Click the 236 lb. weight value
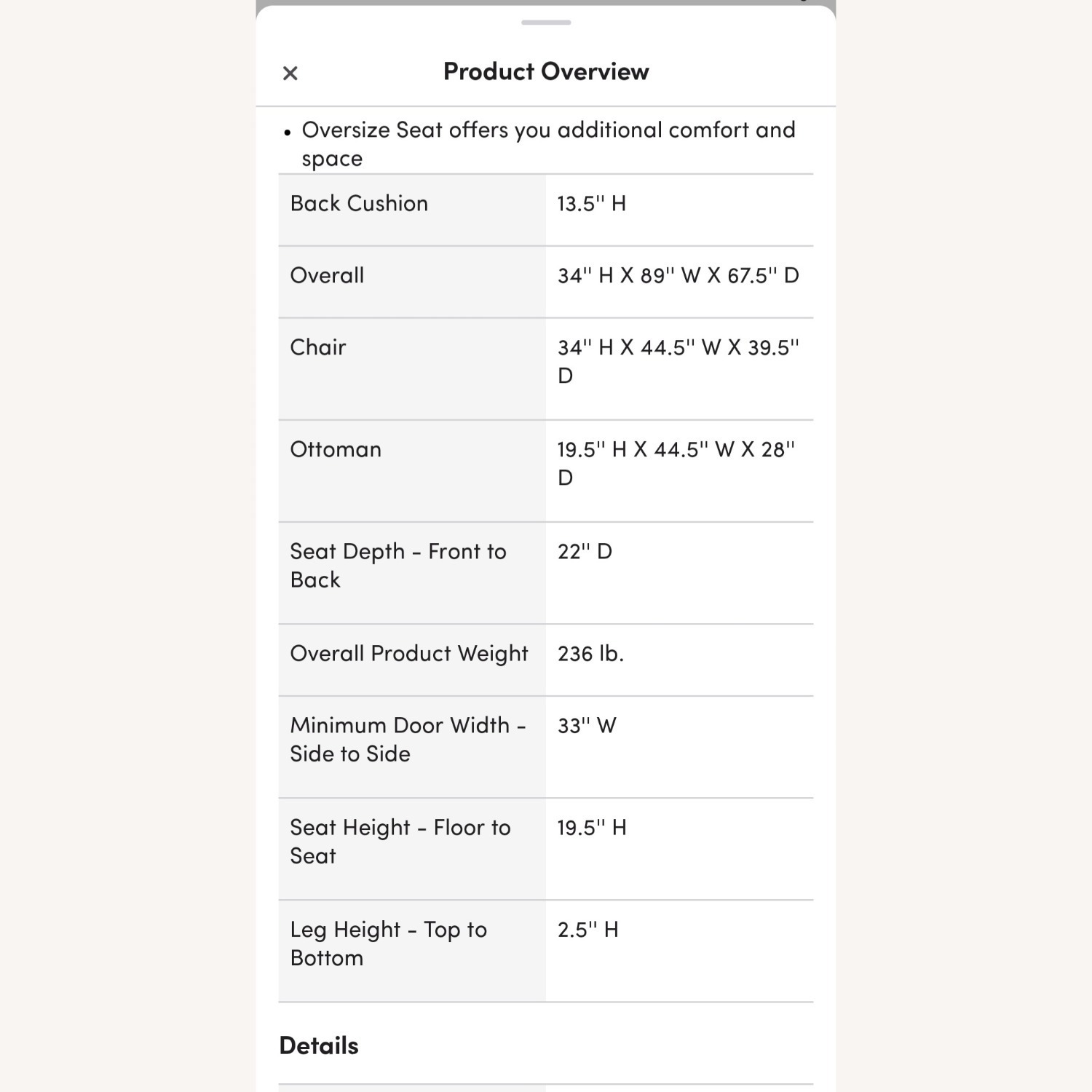Viewport: 1092px width, 1092px height. [x=590, y=654]
